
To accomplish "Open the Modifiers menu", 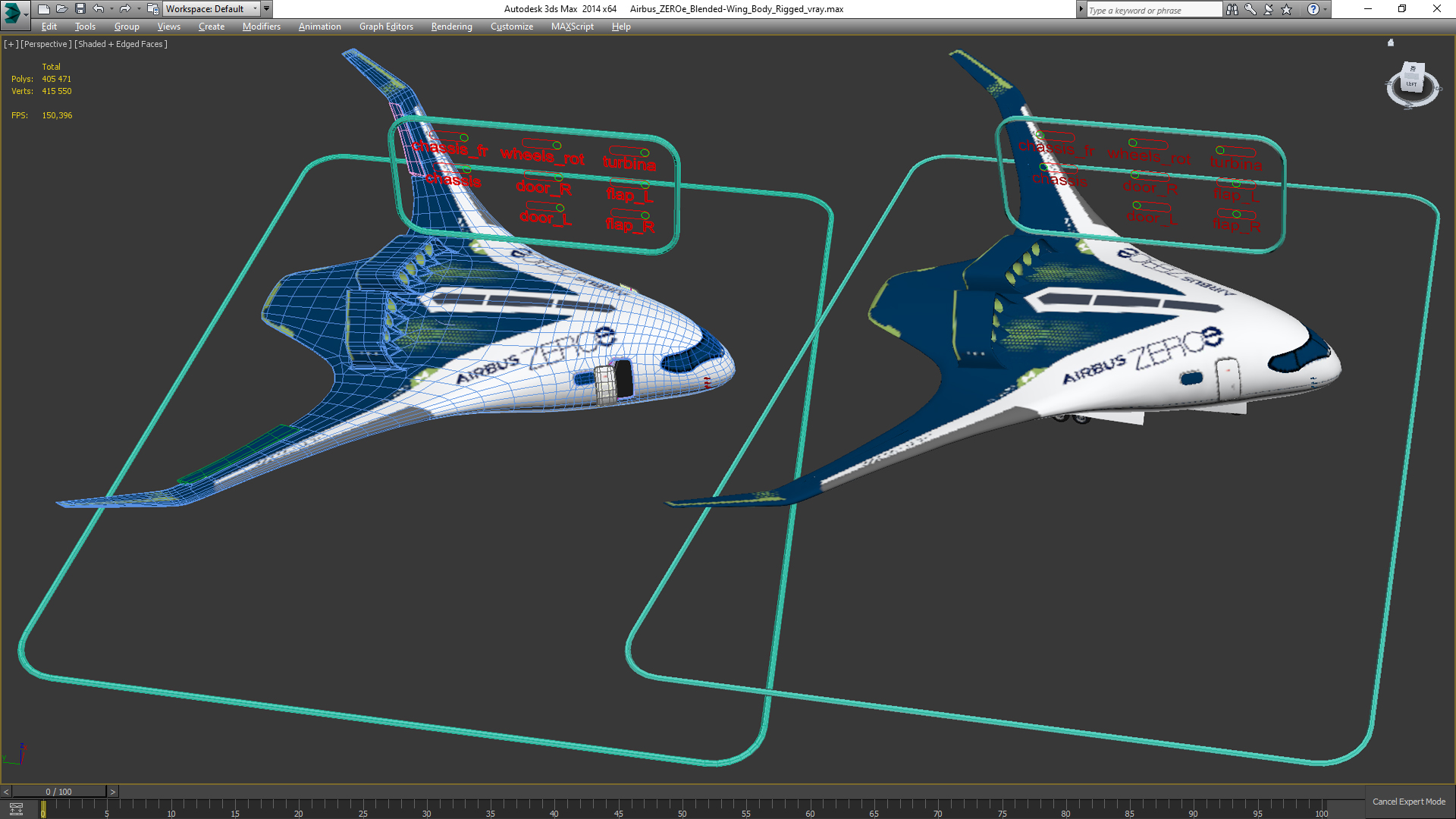I will coord(261,27).
